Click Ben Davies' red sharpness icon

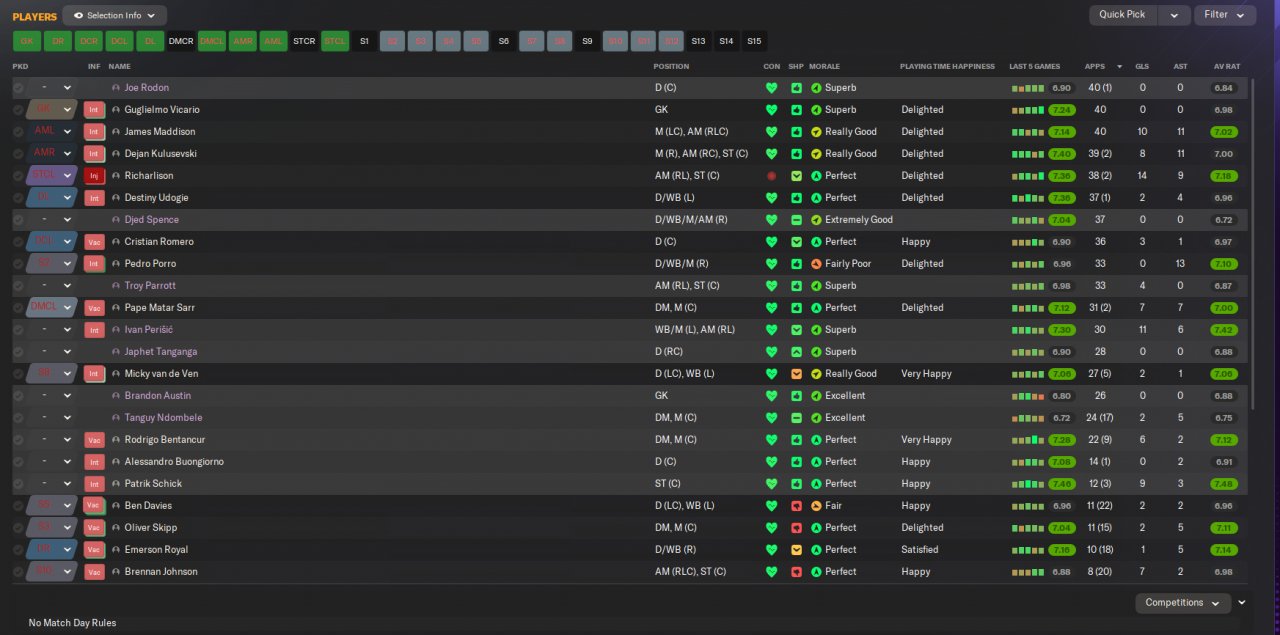click(796, 506)
